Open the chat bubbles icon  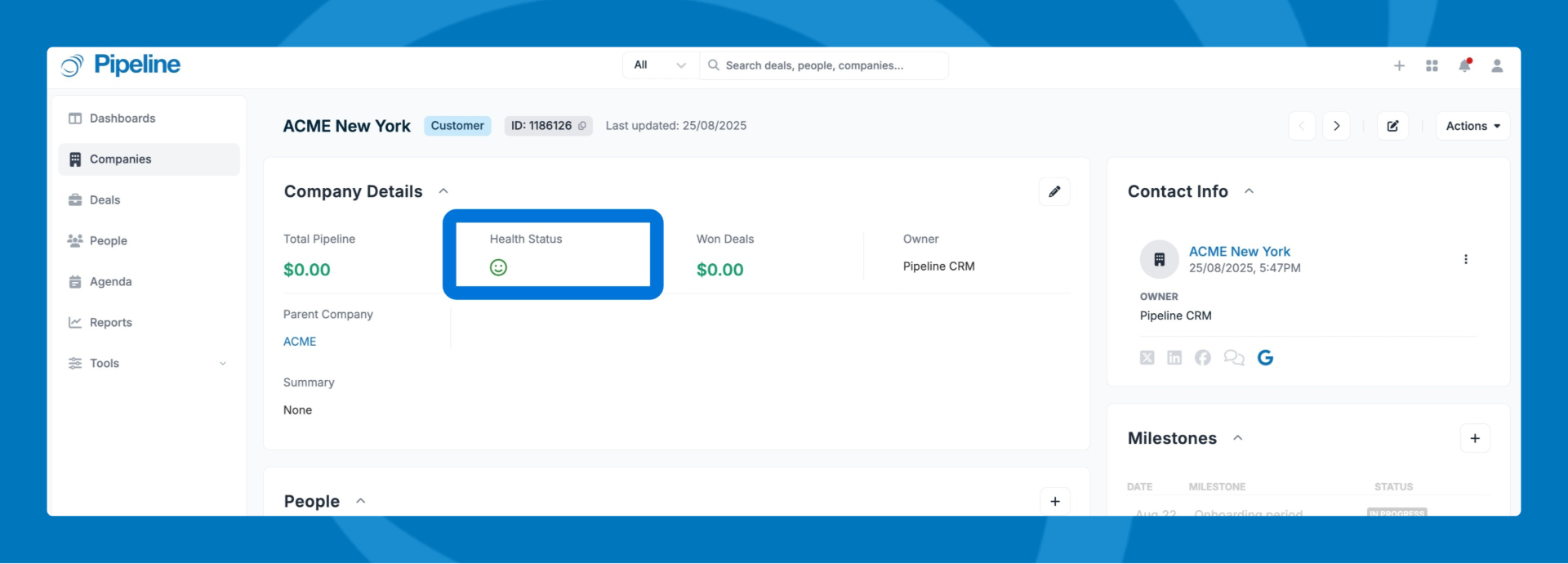[1234, 357]
